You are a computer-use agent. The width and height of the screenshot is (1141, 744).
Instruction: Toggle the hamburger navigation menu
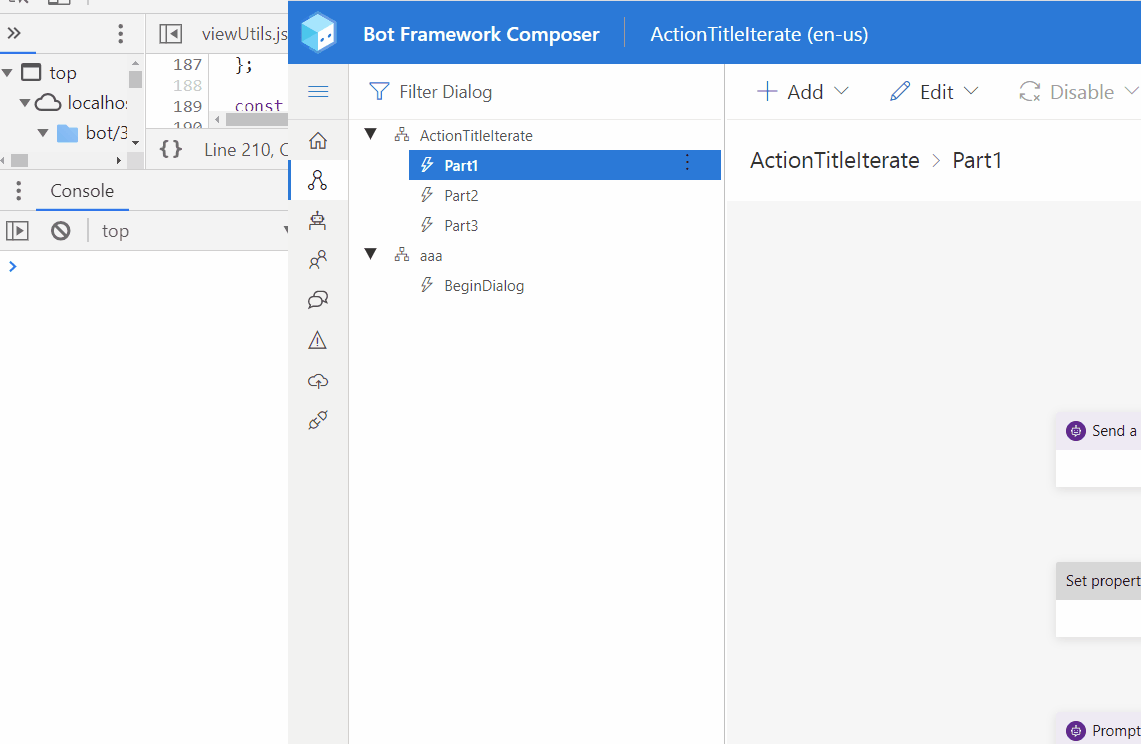318,92
